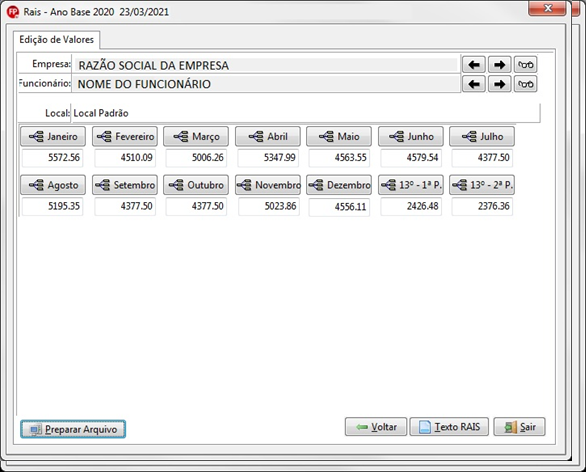Open Junho details button

tap(411, 136)
